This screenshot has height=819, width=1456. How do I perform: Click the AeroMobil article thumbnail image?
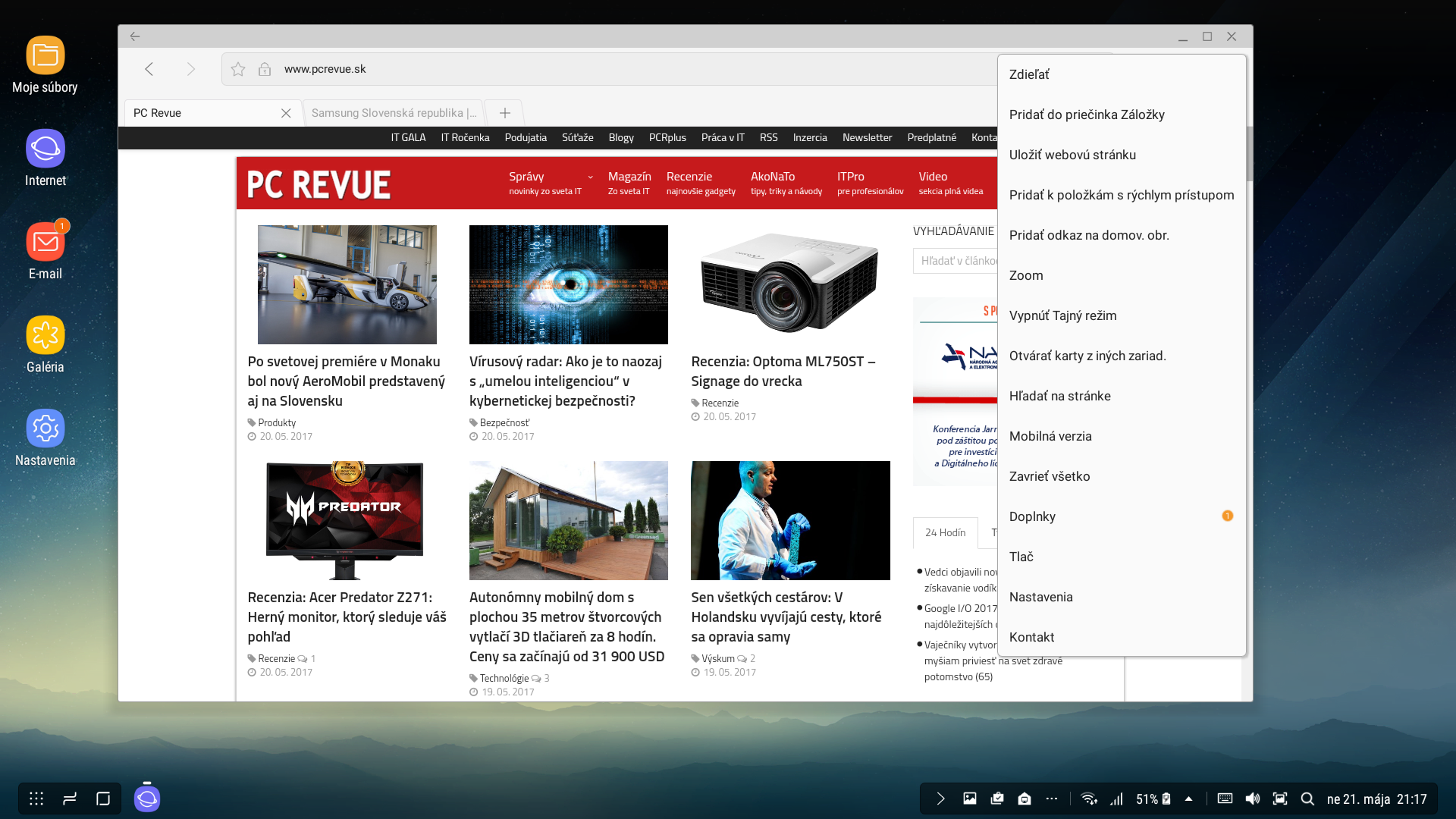(347, 284)
